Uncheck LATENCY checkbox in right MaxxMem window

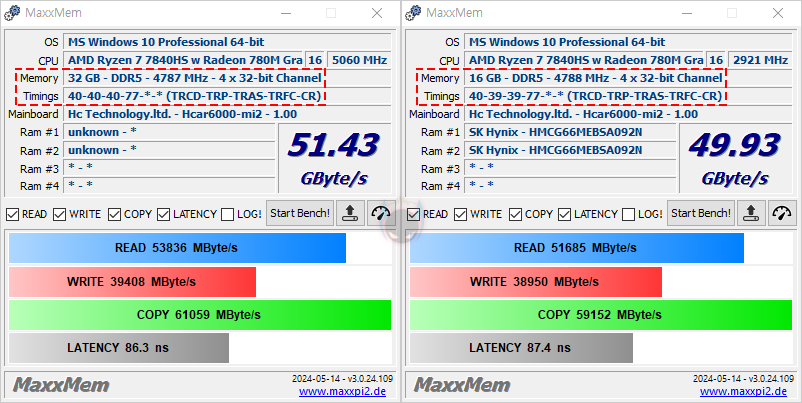565,214
